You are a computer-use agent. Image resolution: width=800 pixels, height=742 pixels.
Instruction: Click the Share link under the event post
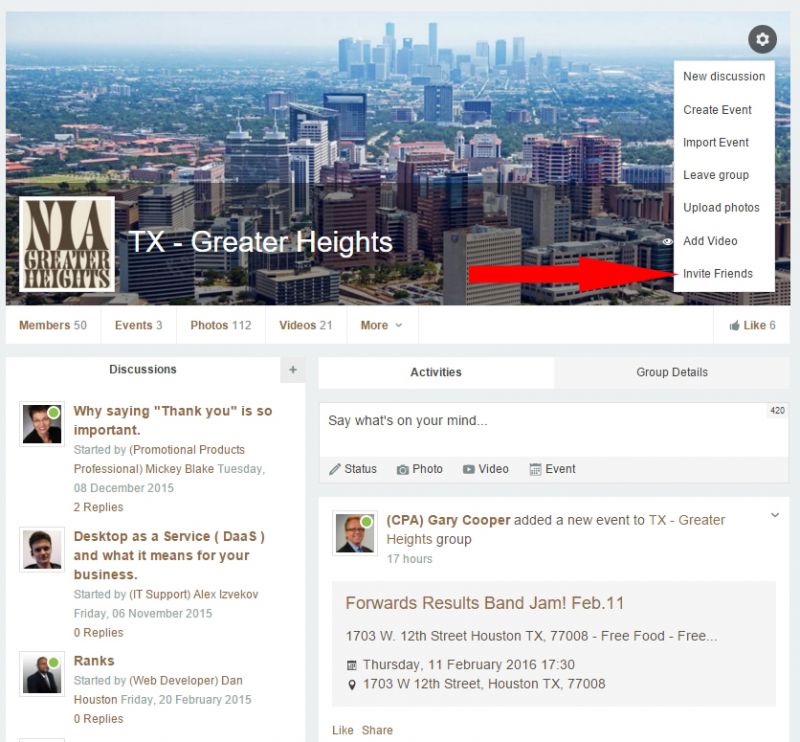tap(377, 730)
